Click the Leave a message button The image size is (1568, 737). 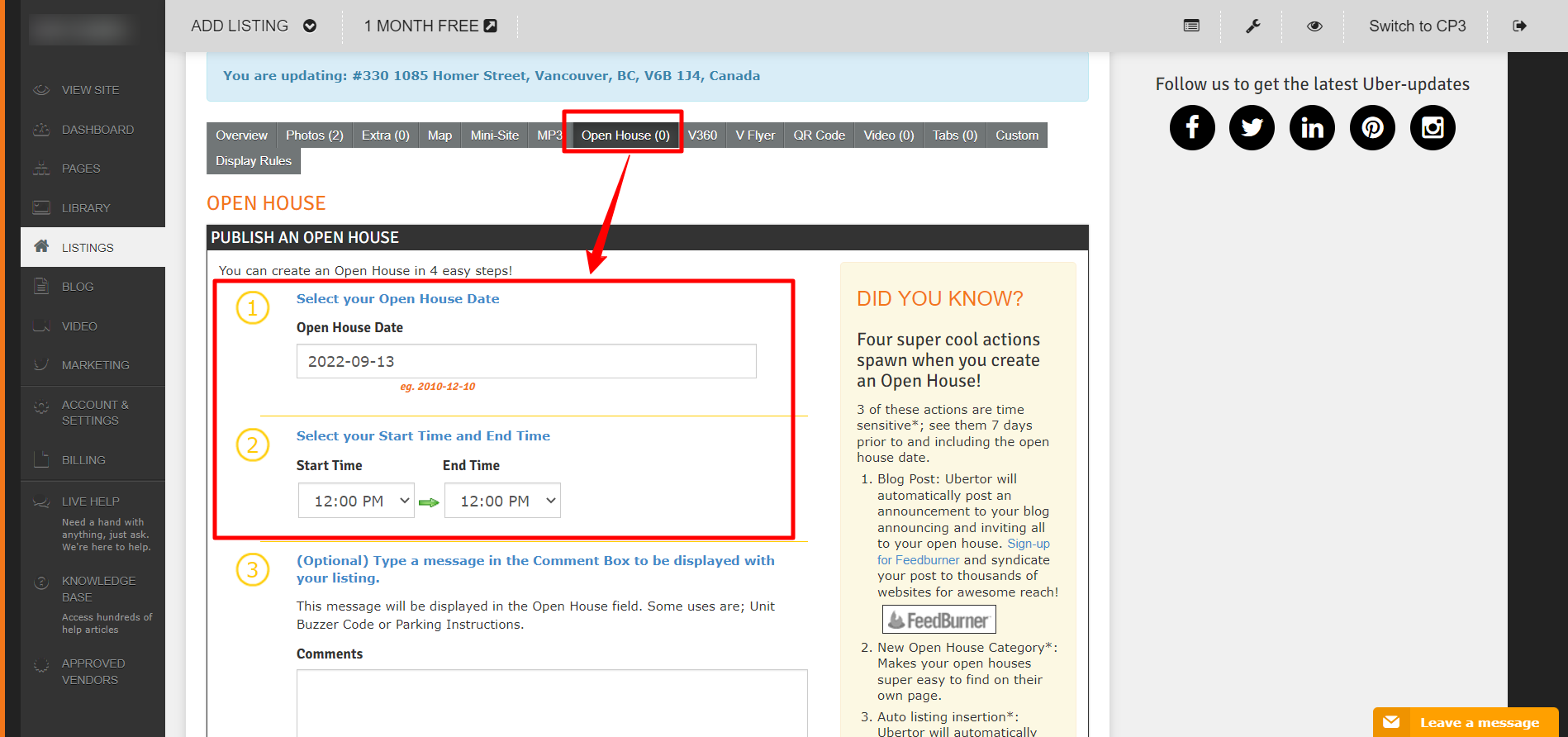[x=1466, y=722]
